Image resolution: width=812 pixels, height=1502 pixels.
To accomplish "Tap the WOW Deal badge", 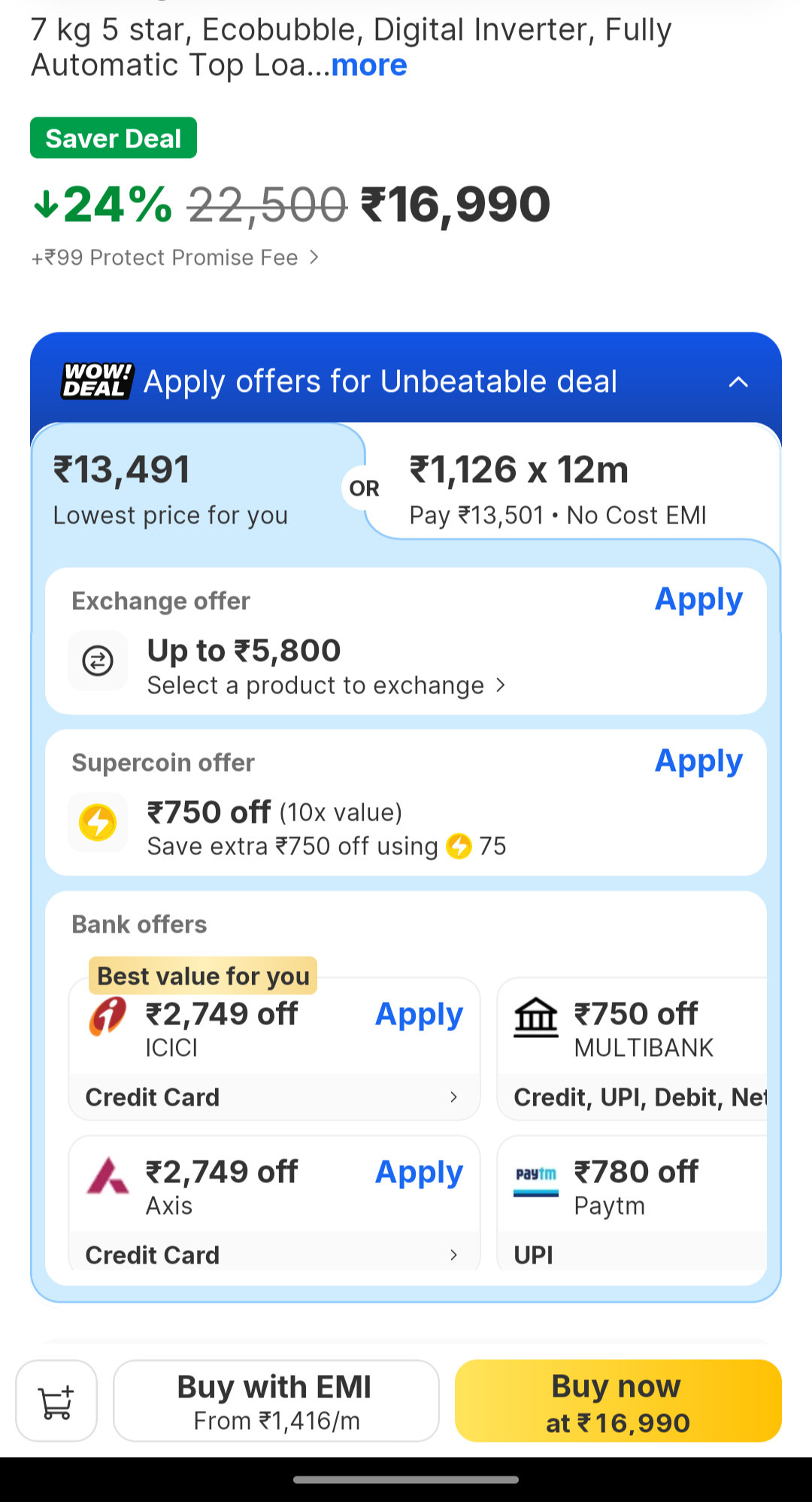I will tap(97, 381).
